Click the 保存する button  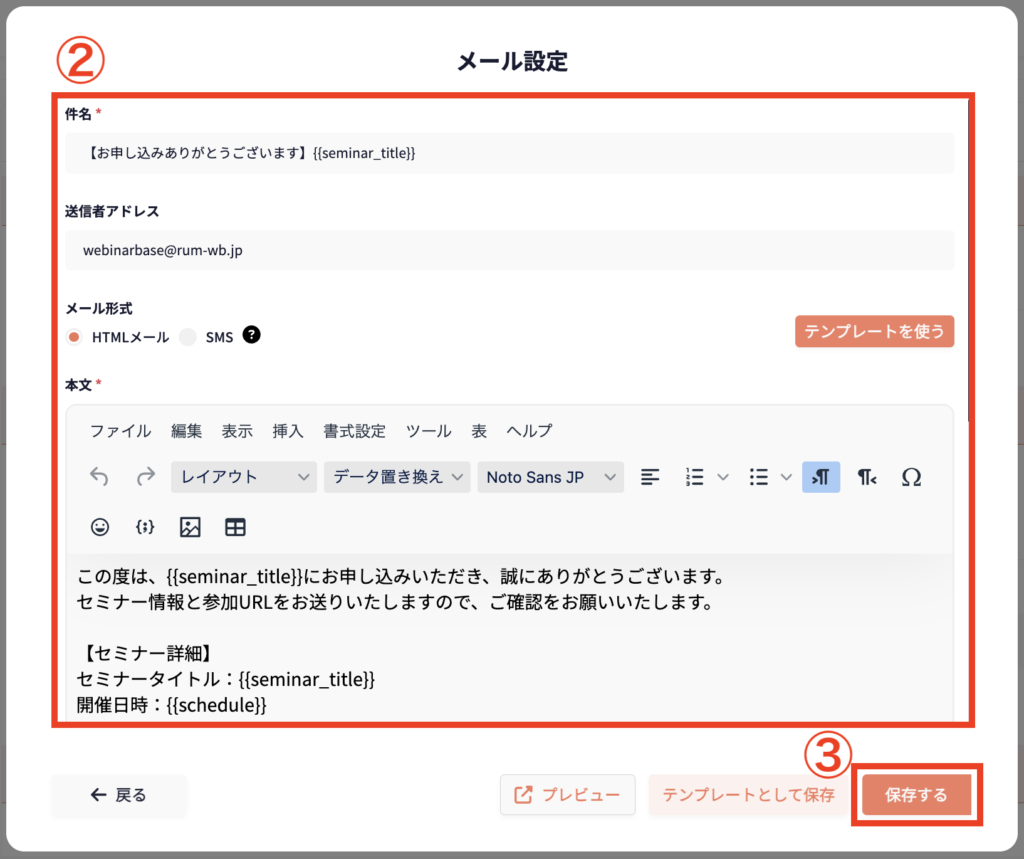(917, 795)
